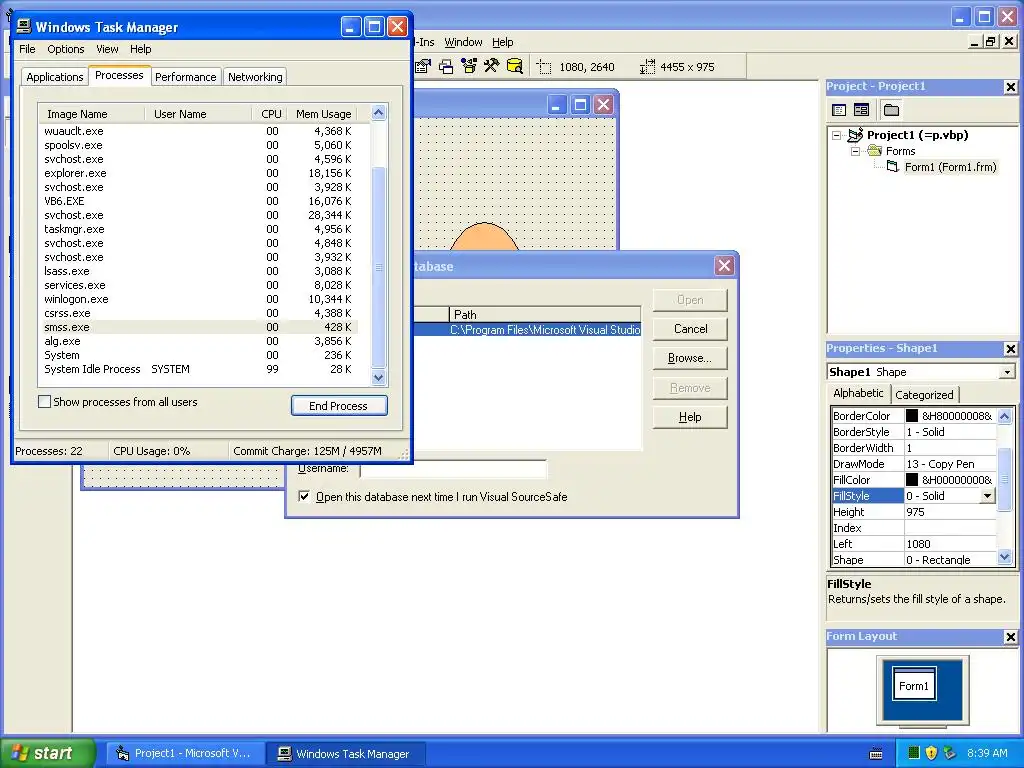The height and width of the screenshot is (768, 1024).
Task: Open the Windows start menu
Action: (47, 753)
